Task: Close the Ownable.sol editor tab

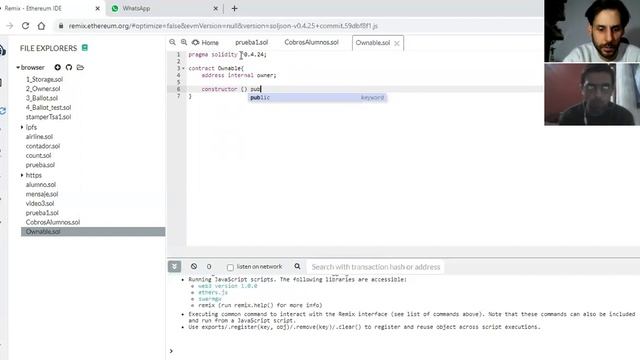Action: point(397,43)
